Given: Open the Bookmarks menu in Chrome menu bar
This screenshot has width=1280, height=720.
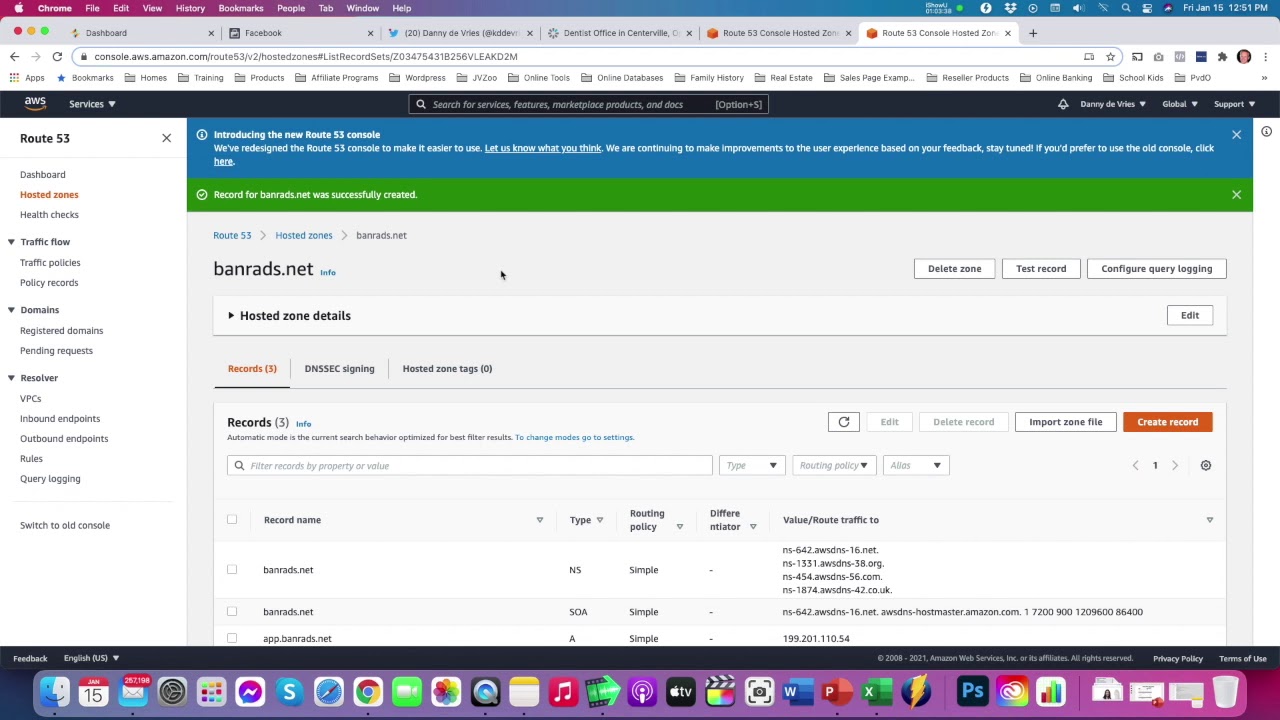Looking at the screenshot, I should 241,8.
